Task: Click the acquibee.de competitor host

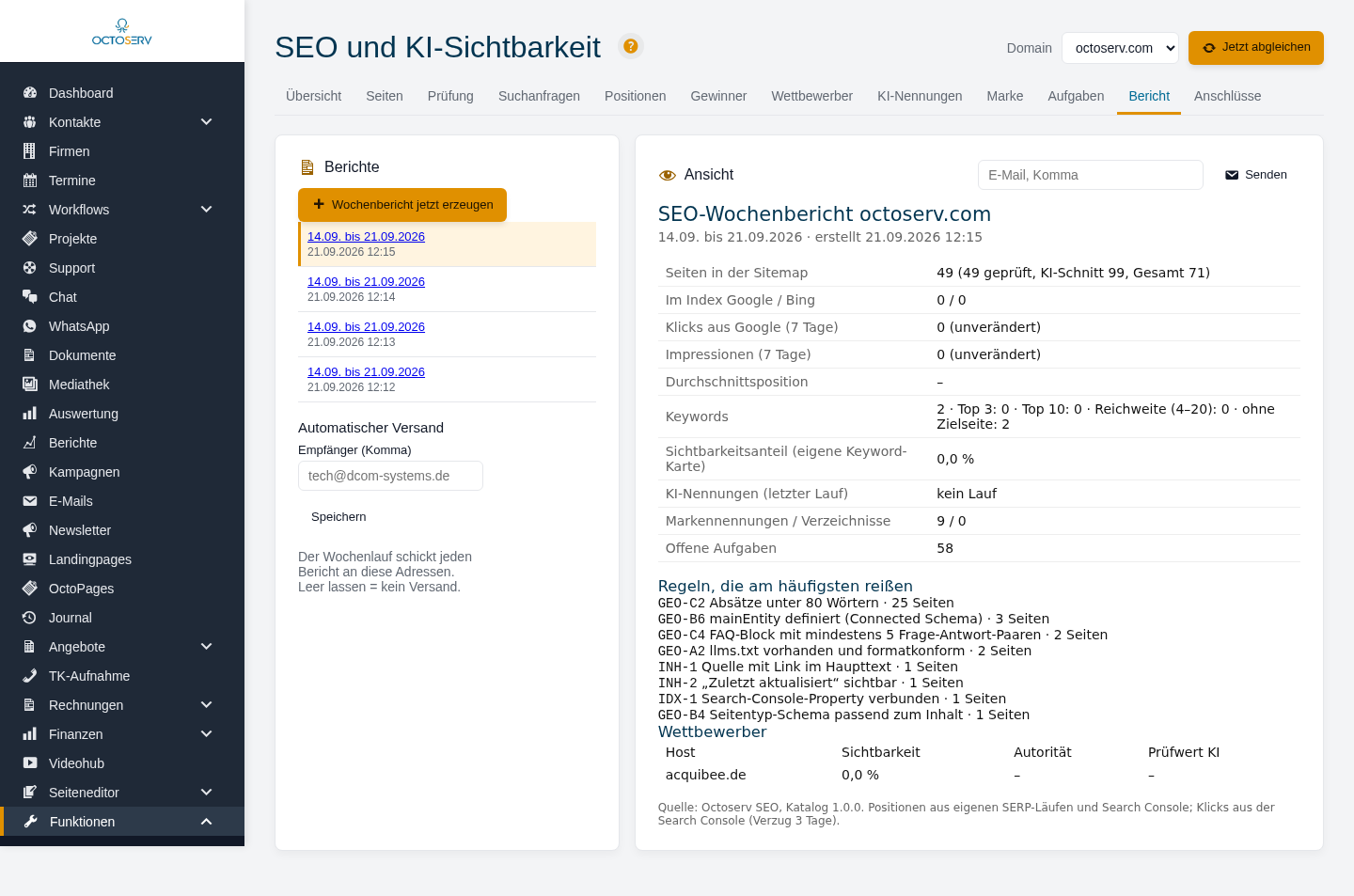Action: [x=705, y=775]
